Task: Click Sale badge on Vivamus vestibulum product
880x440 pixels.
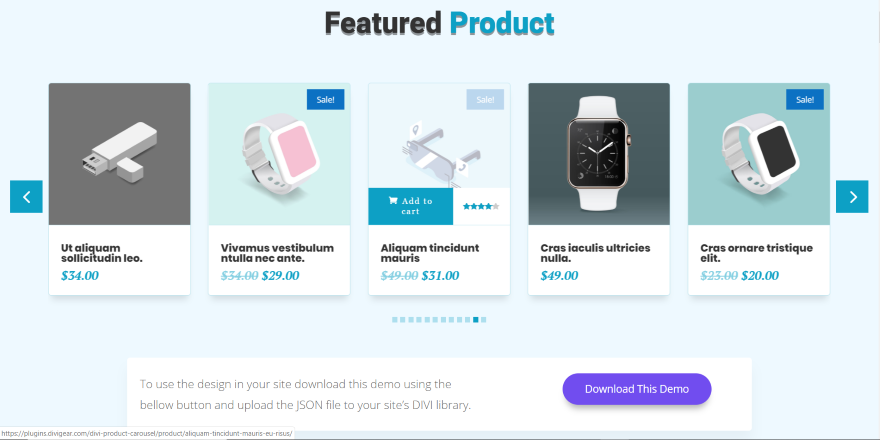Action: tap(326, 99)
